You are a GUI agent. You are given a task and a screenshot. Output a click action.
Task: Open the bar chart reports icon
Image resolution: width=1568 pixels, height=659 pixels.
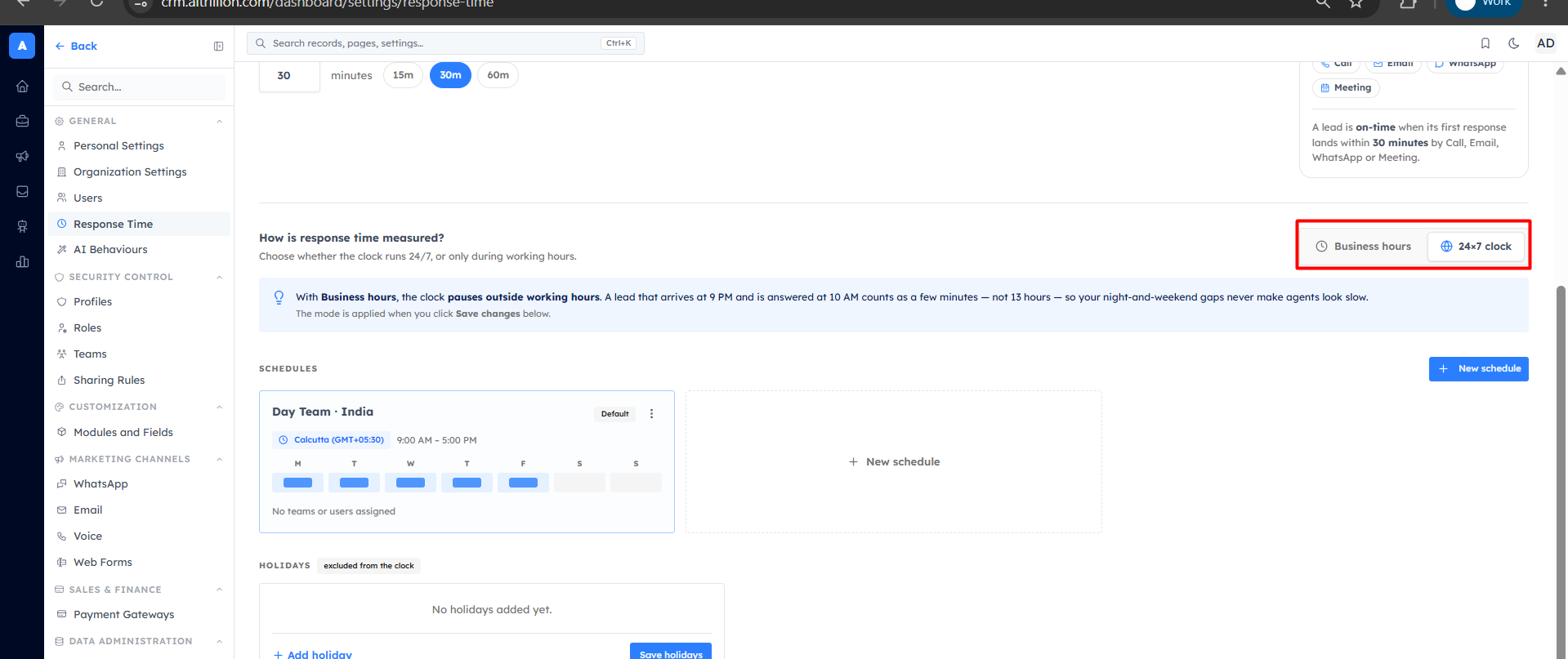pos(22,261)
